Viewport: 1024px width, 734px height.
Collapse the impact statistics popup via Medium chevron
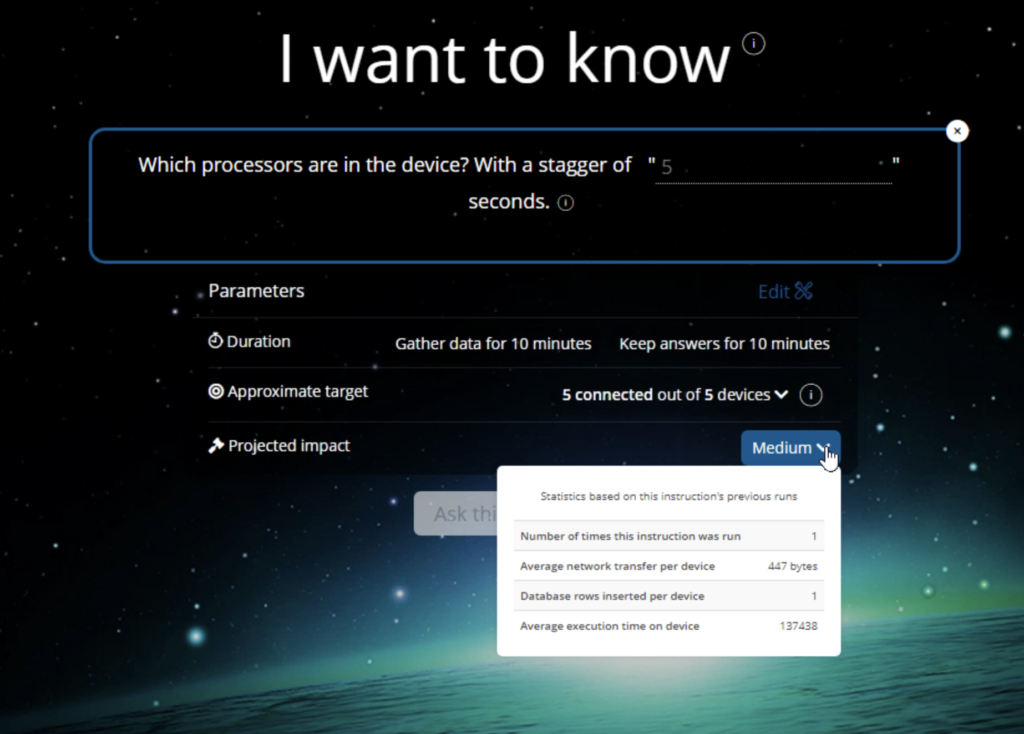pyautogui.click(x=822, y=448)
